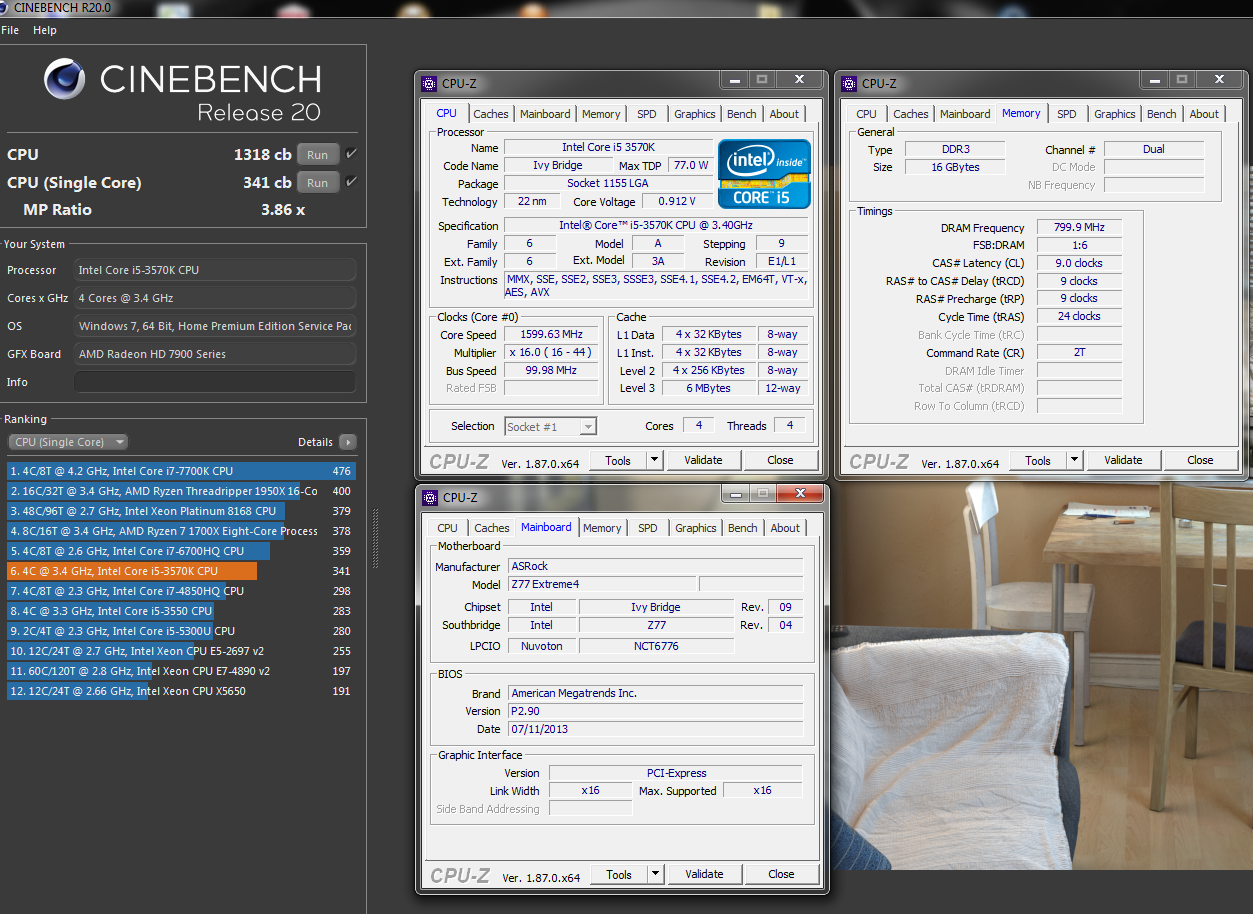This screenshot has width=1253, height=914.
Task: Click Tools button in Mainboard CPU-Z window
Action: pyautogui.click(x=619, y=874)
